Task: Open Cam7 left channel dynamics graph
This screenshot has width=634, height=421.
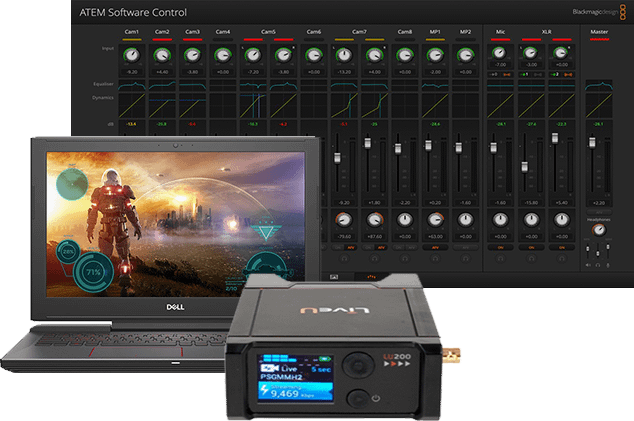Action: coord(344,106)
